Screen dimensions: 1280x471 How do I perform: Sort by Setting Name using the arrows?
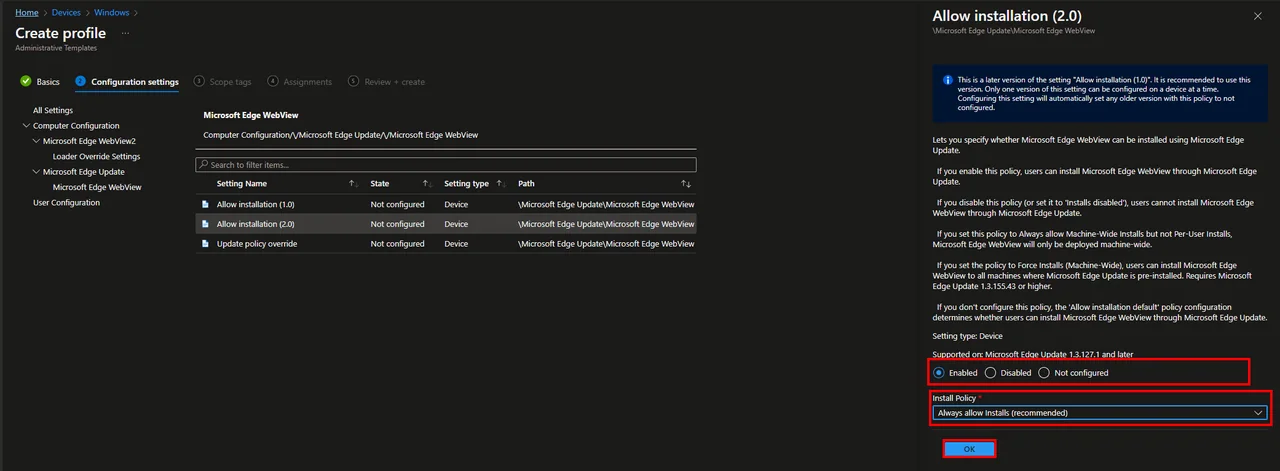point(353,184)
